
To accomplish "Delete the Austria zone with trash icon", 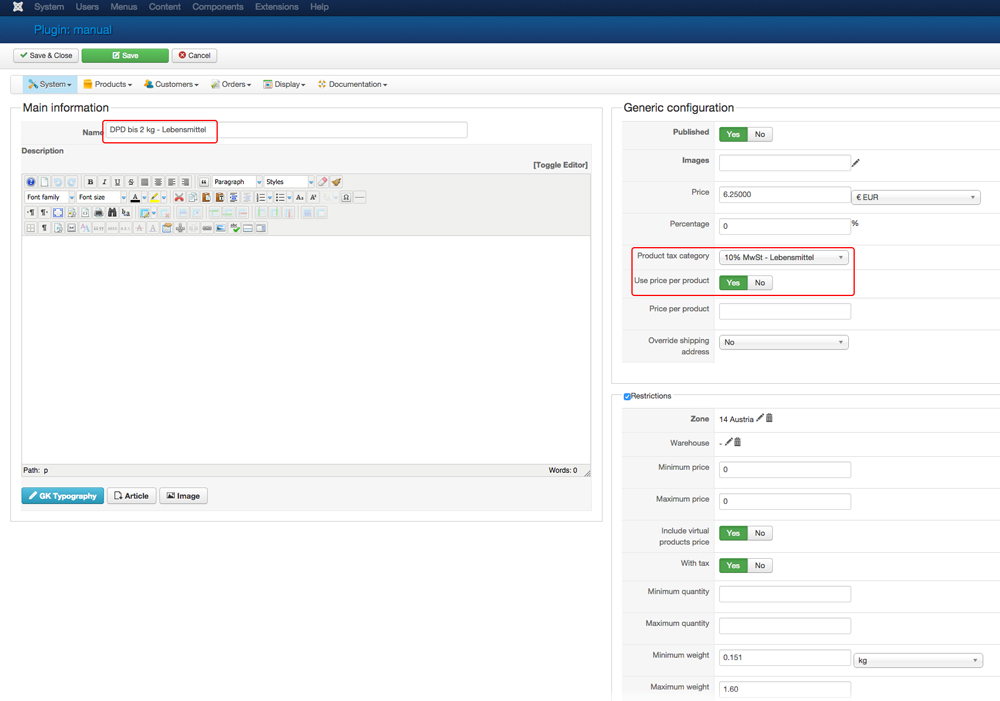I will click(769, 418).
